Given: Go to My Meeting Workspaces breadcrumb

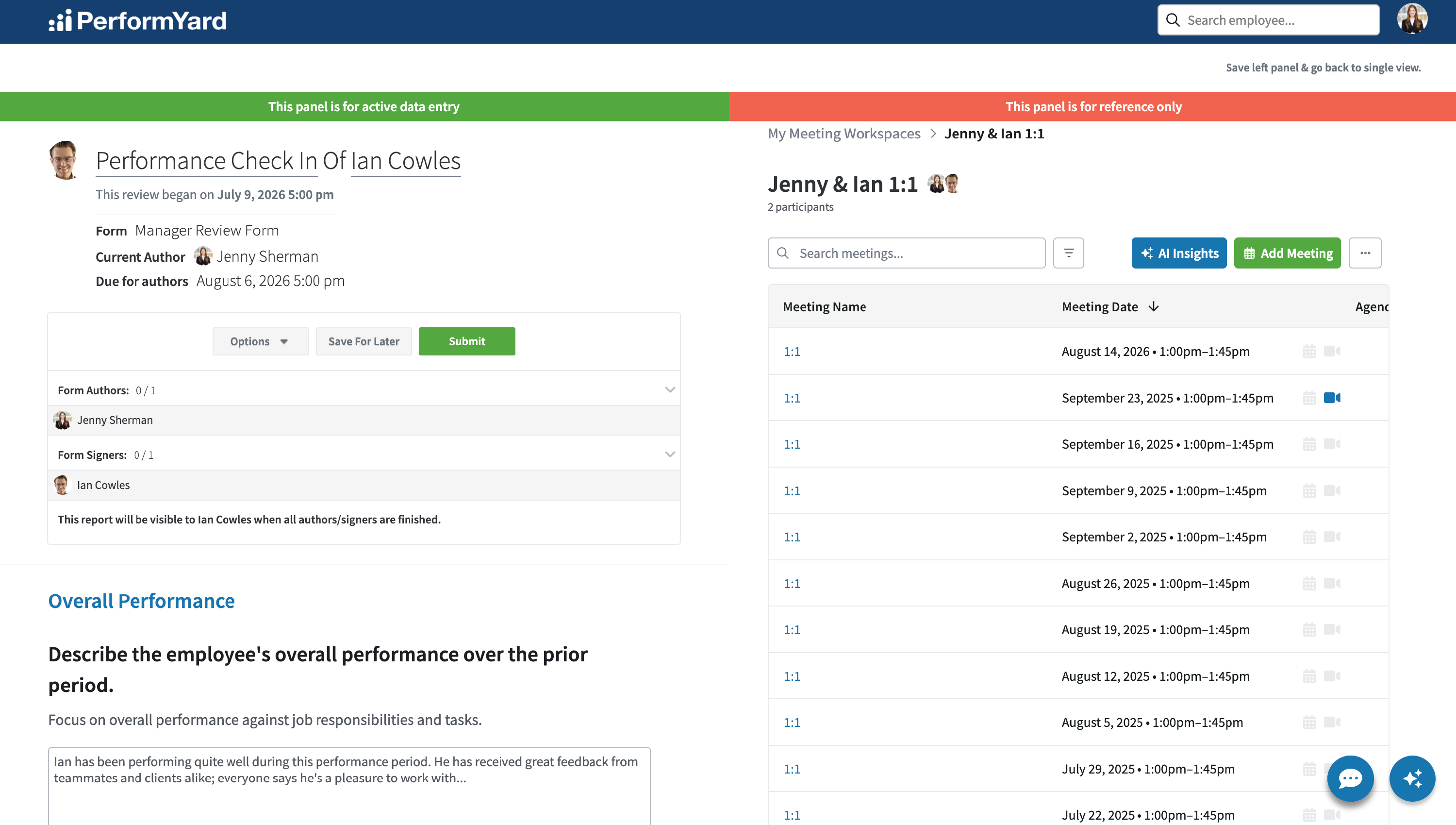Looking at the screenshot, I should (844, 134).
